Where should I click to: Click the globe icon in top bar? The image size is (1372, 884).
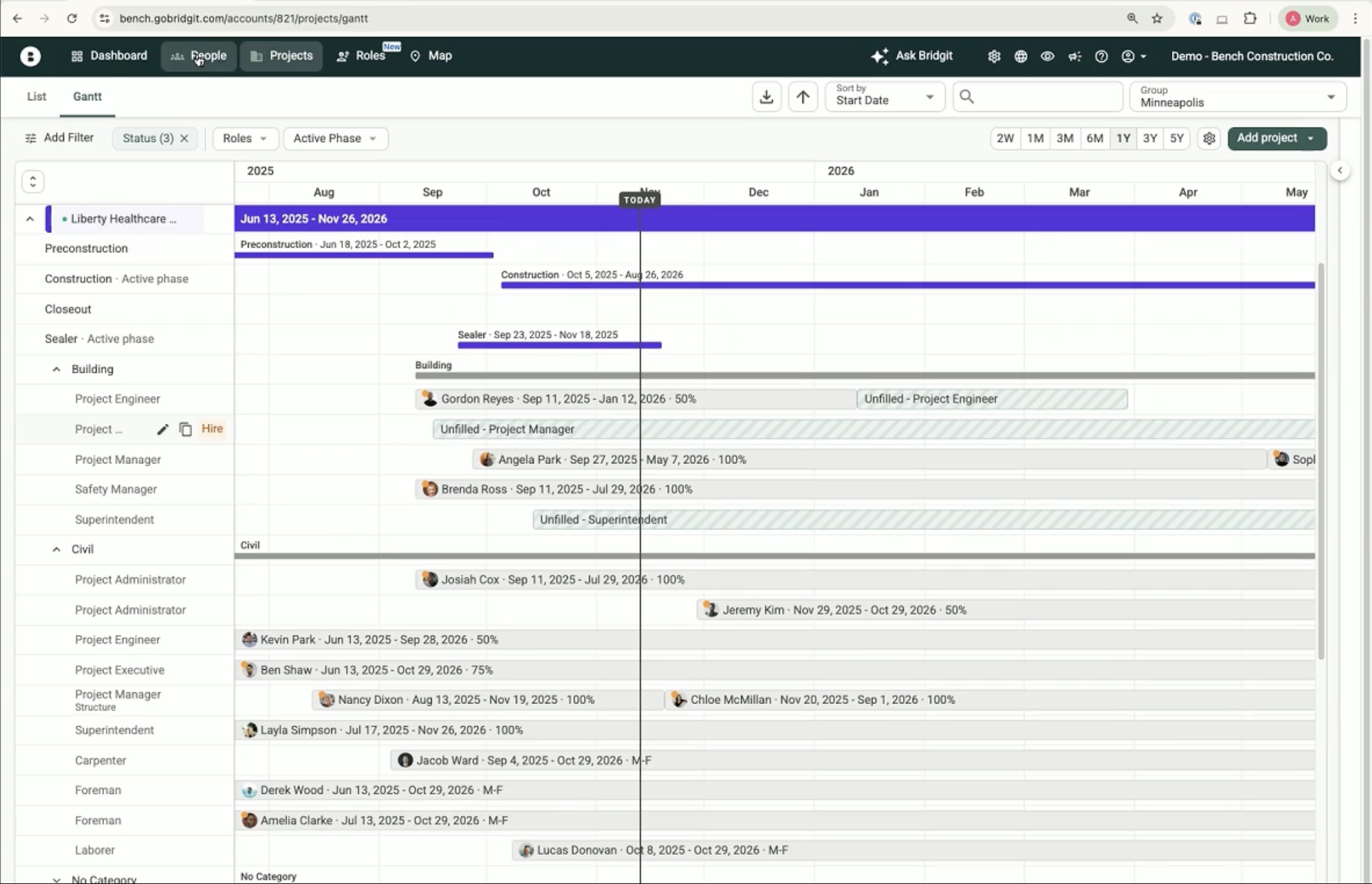coord(1021,56)
